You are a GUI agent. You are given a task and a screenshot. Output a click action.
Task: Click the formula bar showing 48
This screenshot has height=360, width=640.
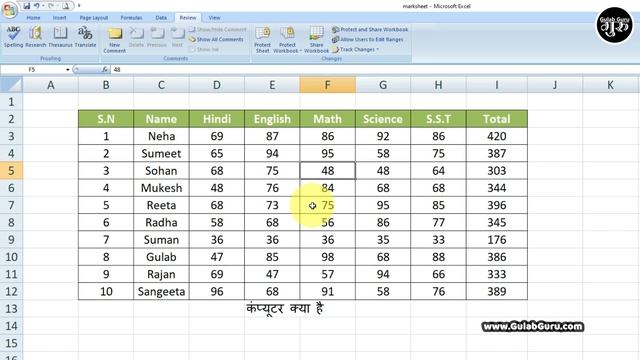pyautogui.click(x=376, y=70)
